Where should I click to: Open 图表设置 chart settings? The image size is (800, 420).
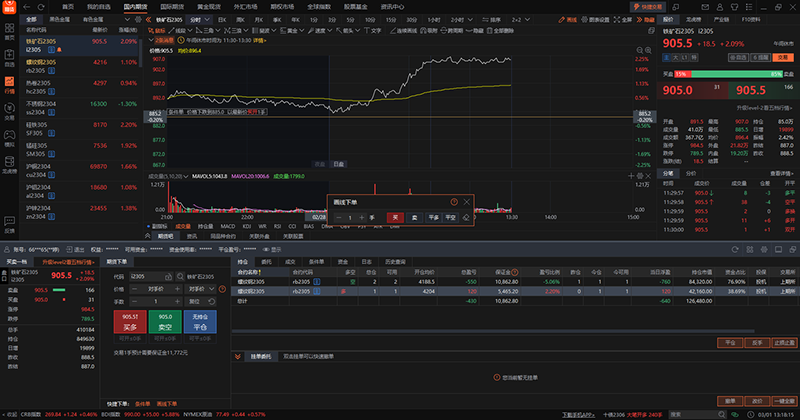coord(594,19)
